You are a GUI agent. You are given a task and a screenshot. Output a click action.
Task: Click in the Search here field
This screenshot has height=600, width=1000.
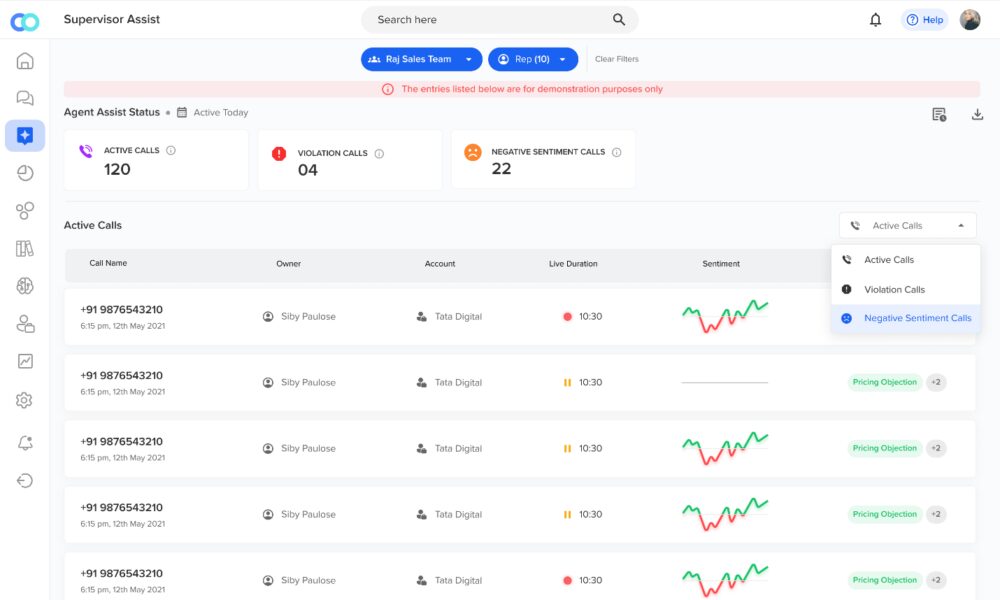click(490, 20)
